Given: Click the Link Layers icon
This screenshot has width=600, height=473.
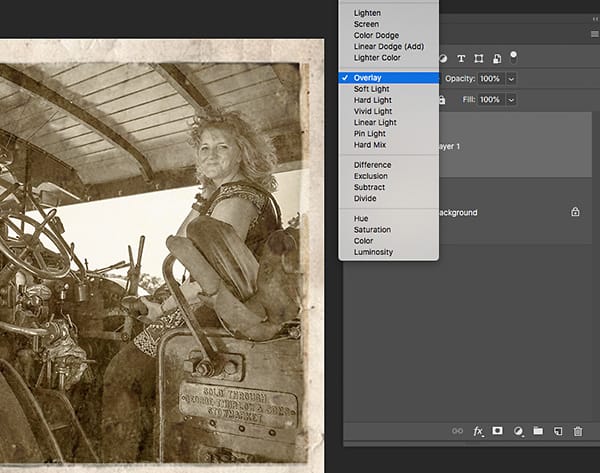Looking at the screenshot, I should (x=456, y=431).
